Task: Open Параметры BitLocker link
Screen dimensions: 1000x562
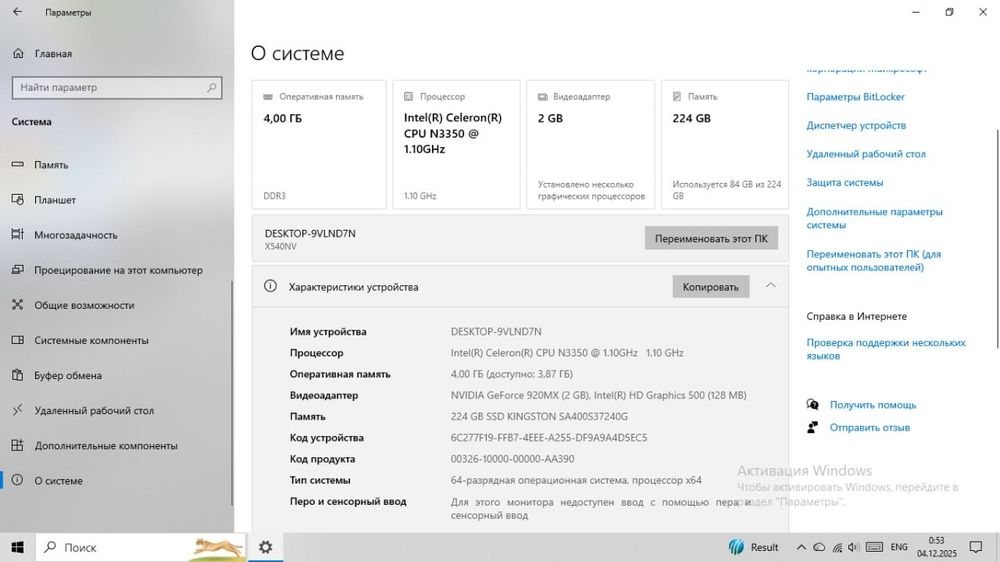Action: click(x=855, y=97)
